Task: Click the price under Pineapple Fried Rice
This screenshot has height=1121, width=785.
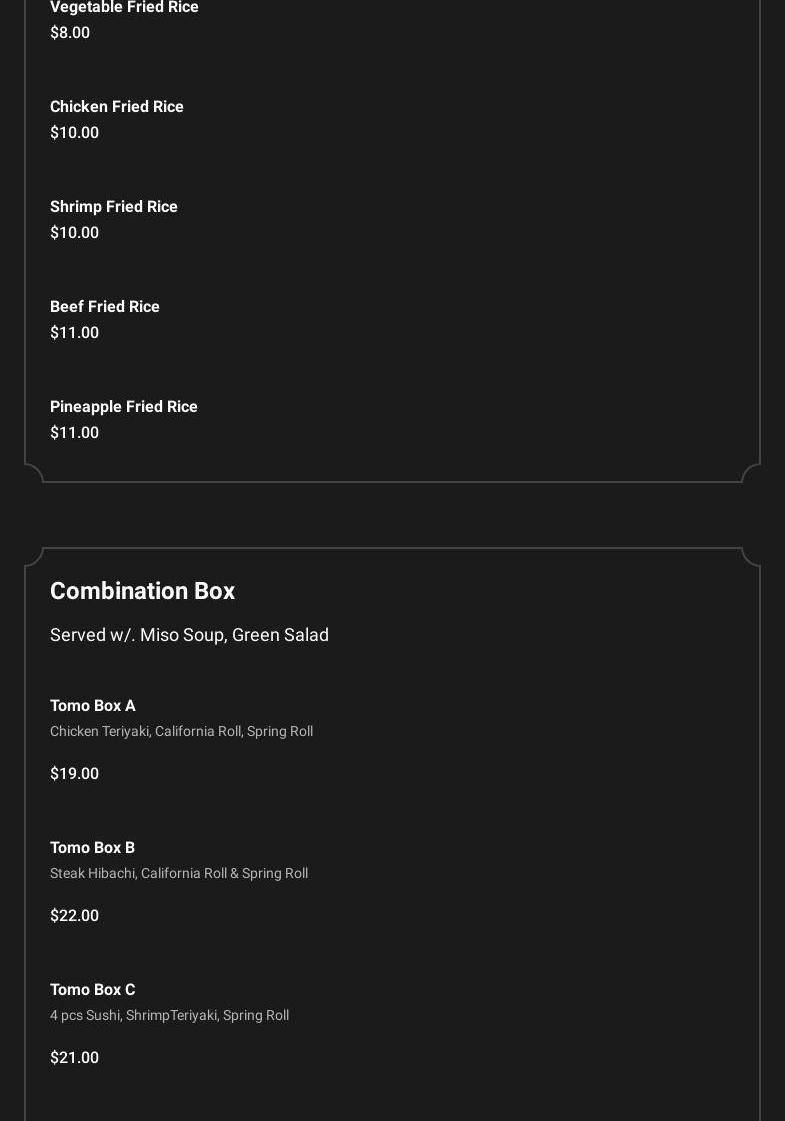Action: point(74,433)
